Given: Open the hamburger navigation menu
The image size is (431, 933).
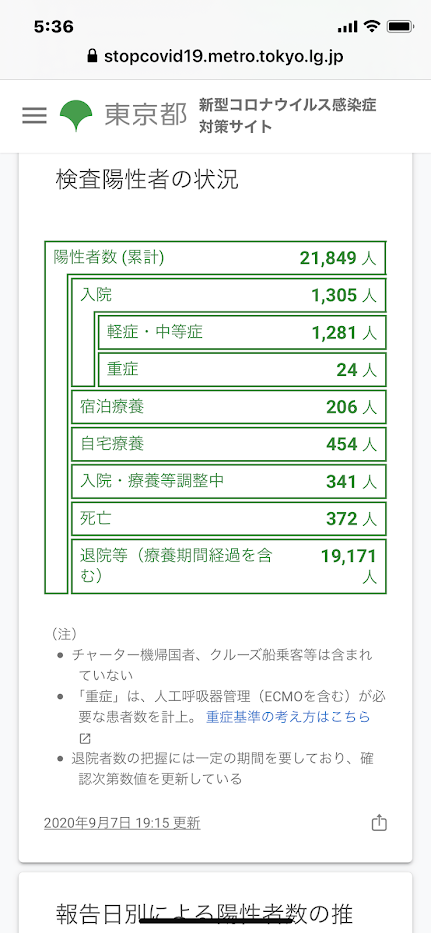Looking at the screenshot, I should 34,115.
